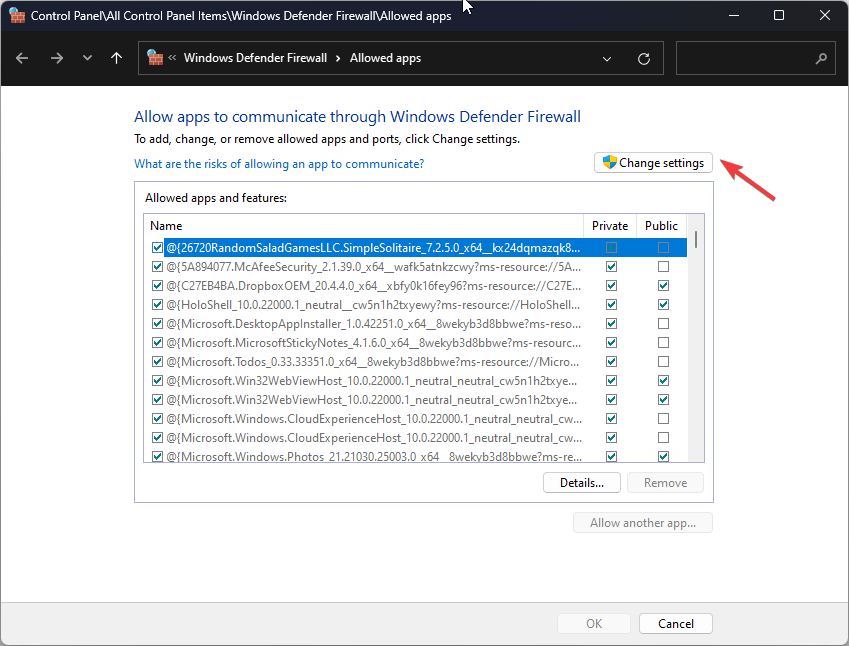Select the DropboxOEM list row
Screen dimensions: 849x646
(416, 285)
